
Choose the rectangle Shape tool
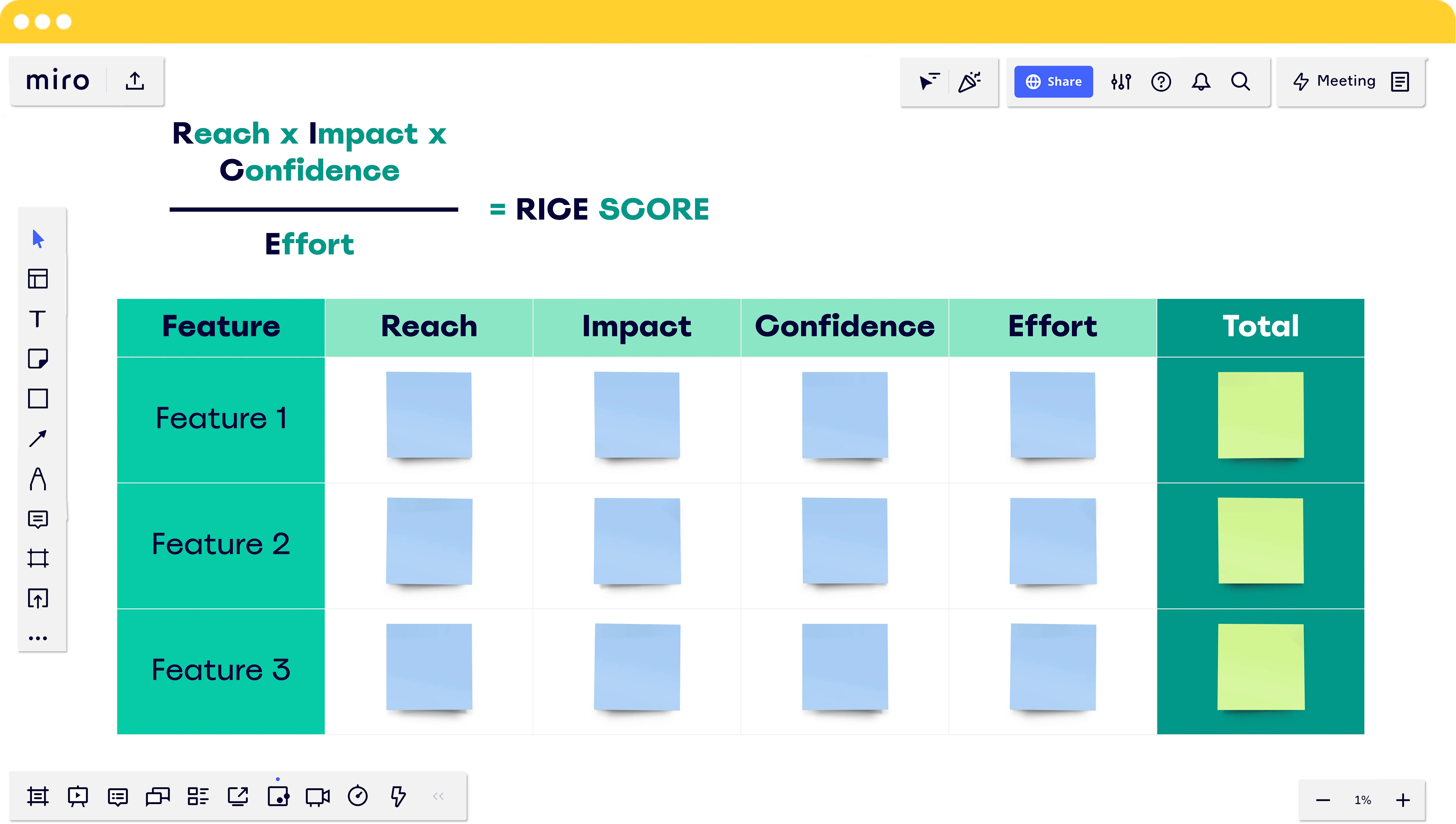tap(38, 398)
